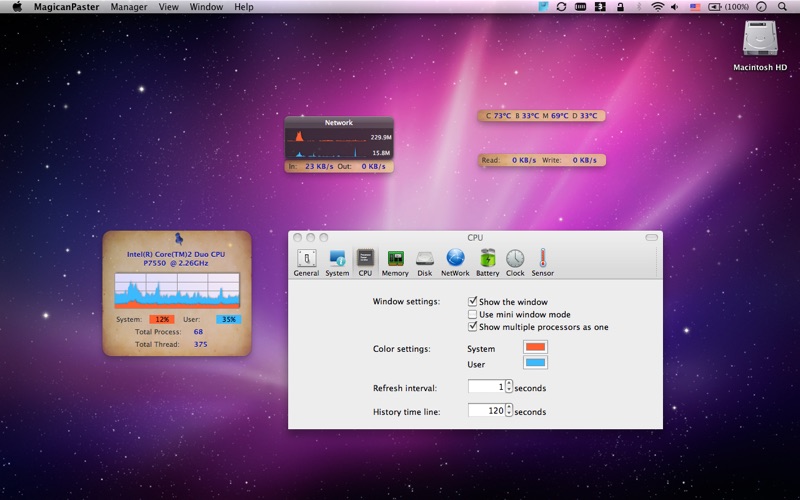800x500 pixels.
Task: Switch to the Memory settings icon
Action: 395,262
